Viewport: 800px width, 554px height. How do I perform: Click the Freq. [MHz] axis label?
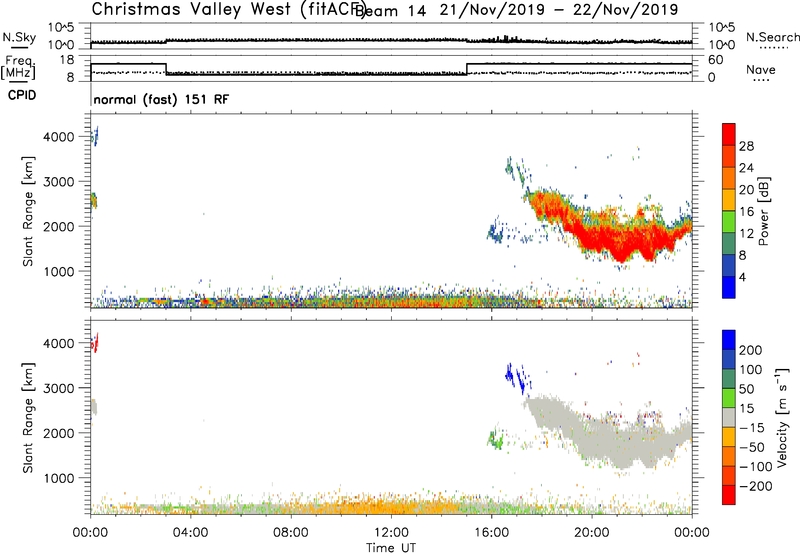click(19, 67)
